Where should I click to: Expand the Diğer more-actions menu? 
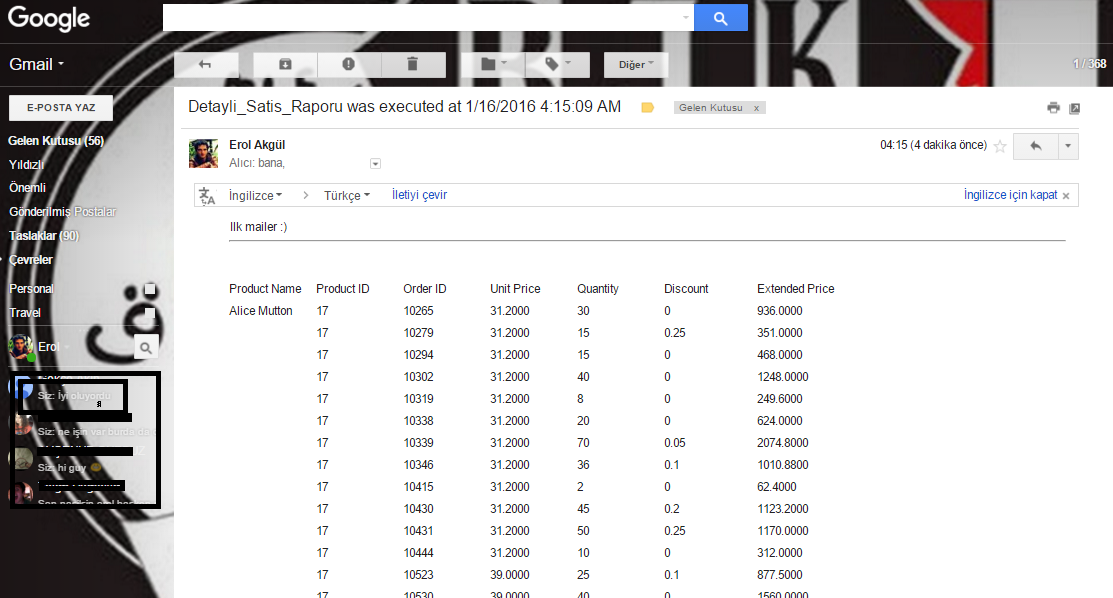click(x=635, y=65)
